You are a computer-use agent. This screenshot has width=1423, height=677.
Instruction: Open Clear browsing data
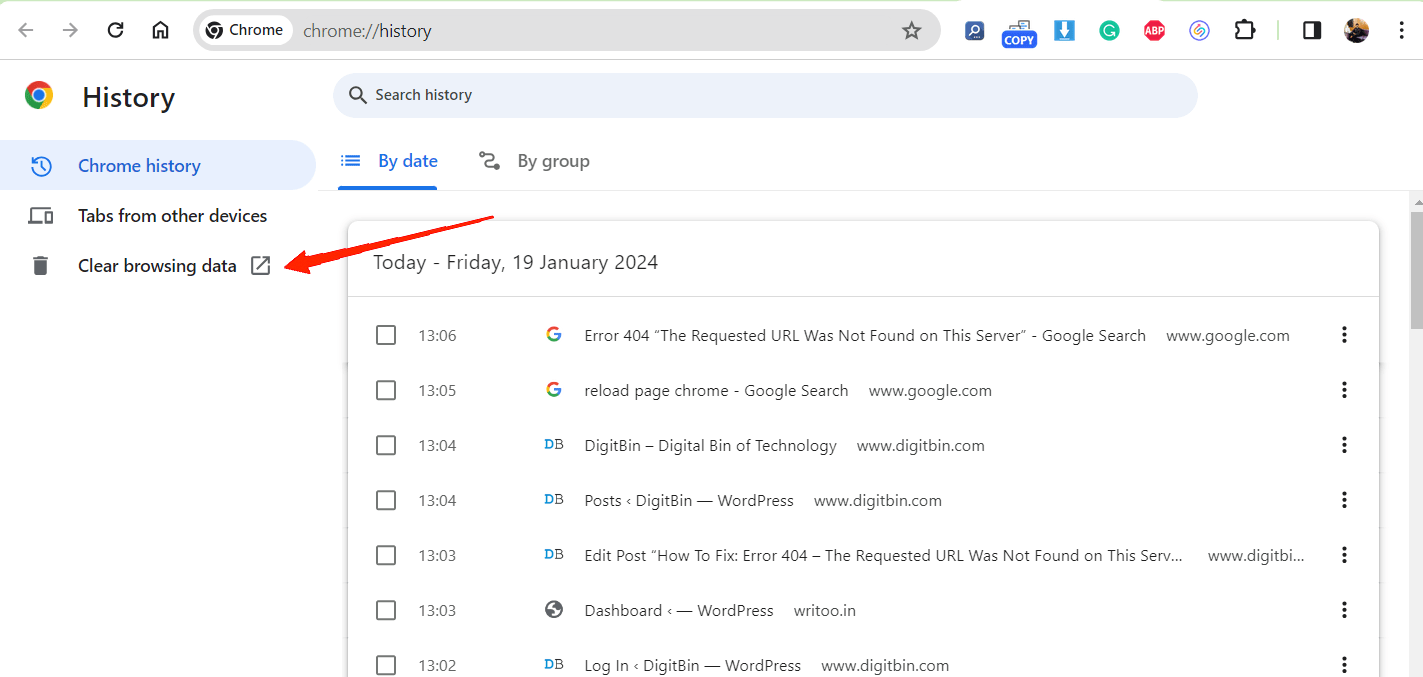[x=158, y=265]
